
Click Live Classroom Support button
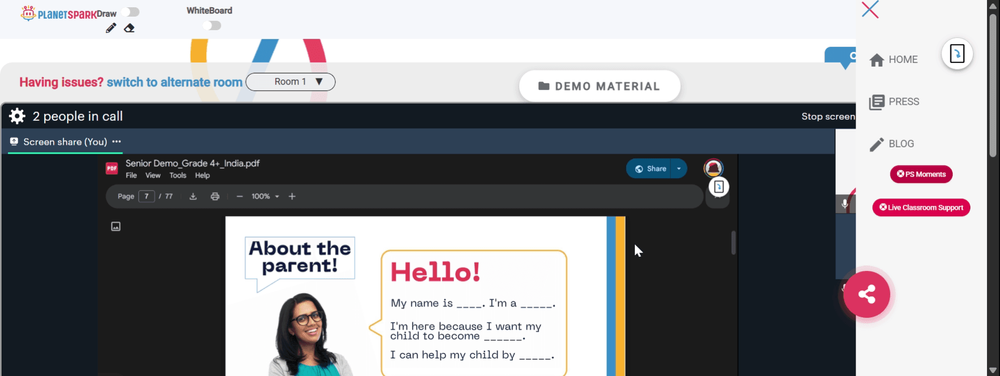point(921,207)
